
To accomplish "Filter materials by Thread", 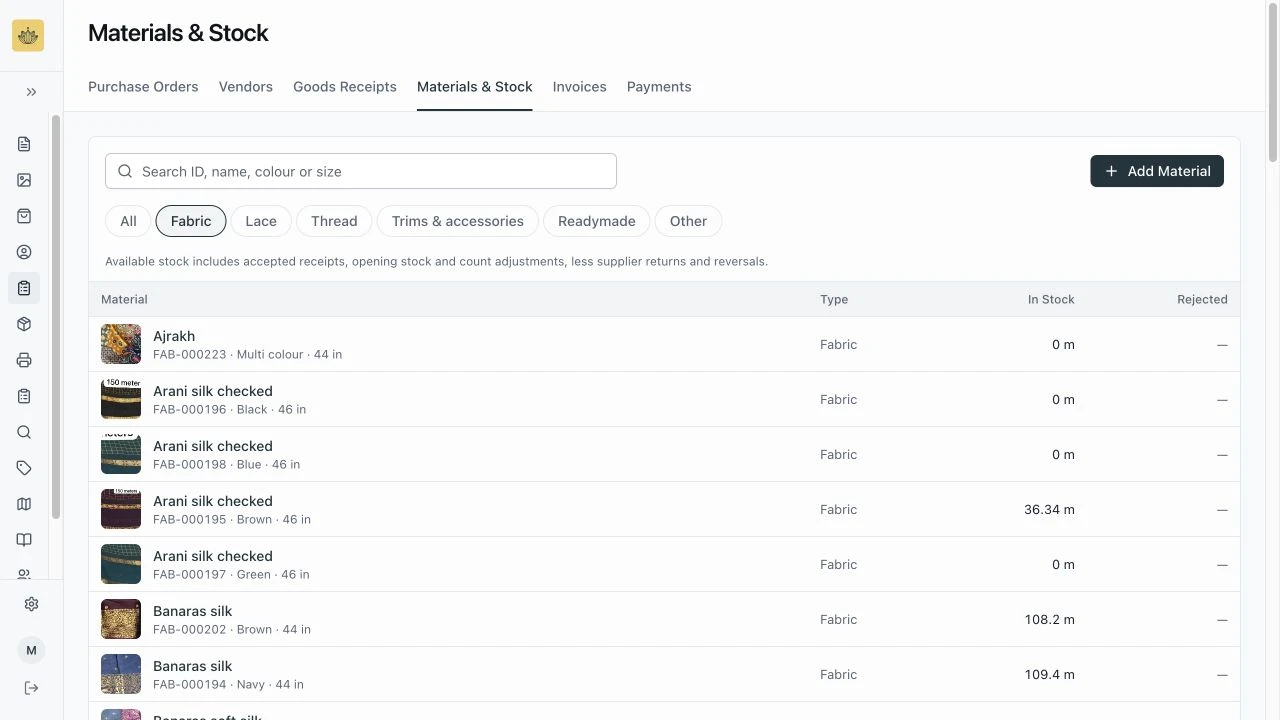I will [334, 221].
